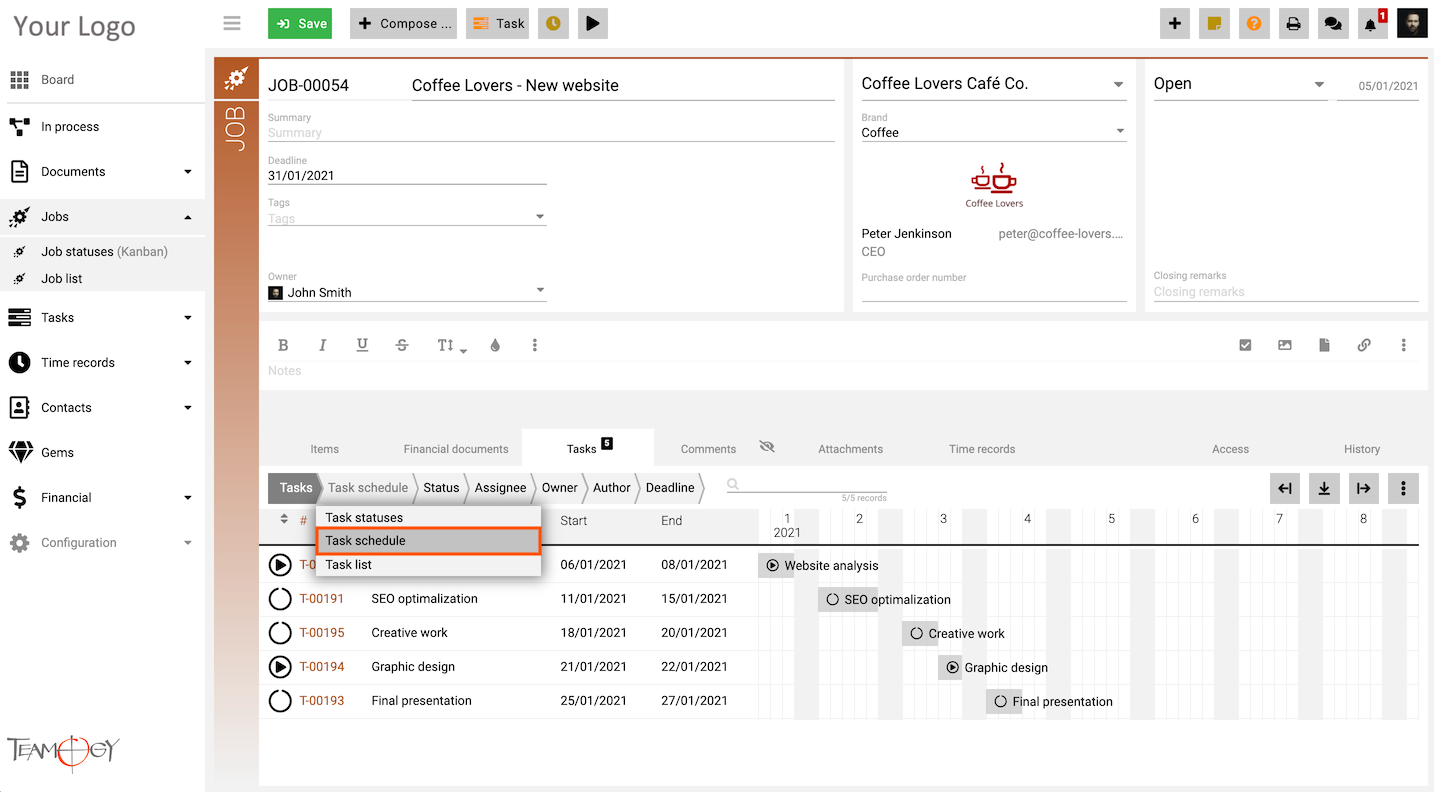Switch to the Time records tab

point(982,449)
